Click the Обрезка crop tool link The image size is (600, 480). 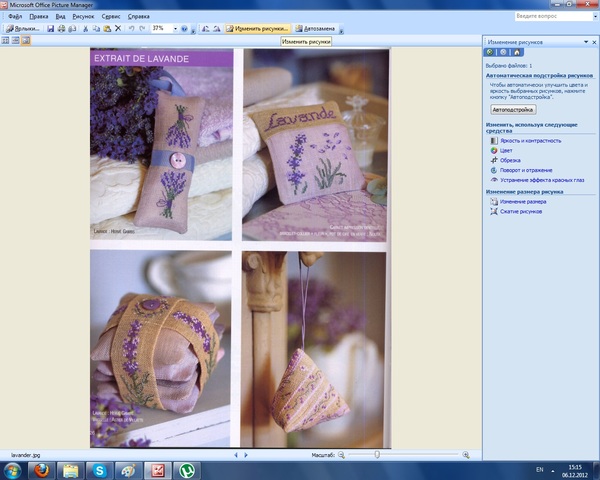pyautogui.click(x=511, y=160)
